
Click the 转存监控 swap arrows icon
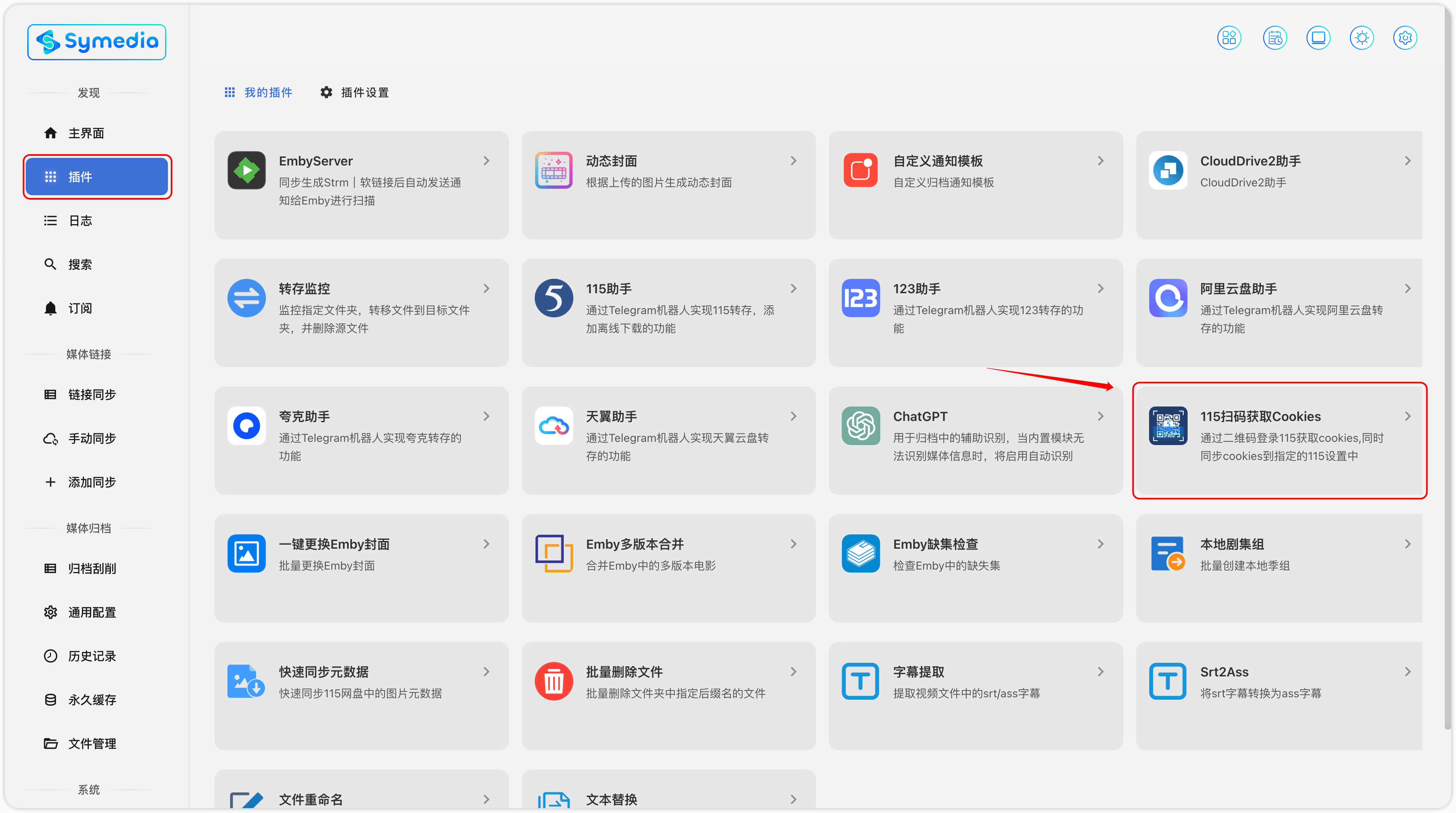246,298
